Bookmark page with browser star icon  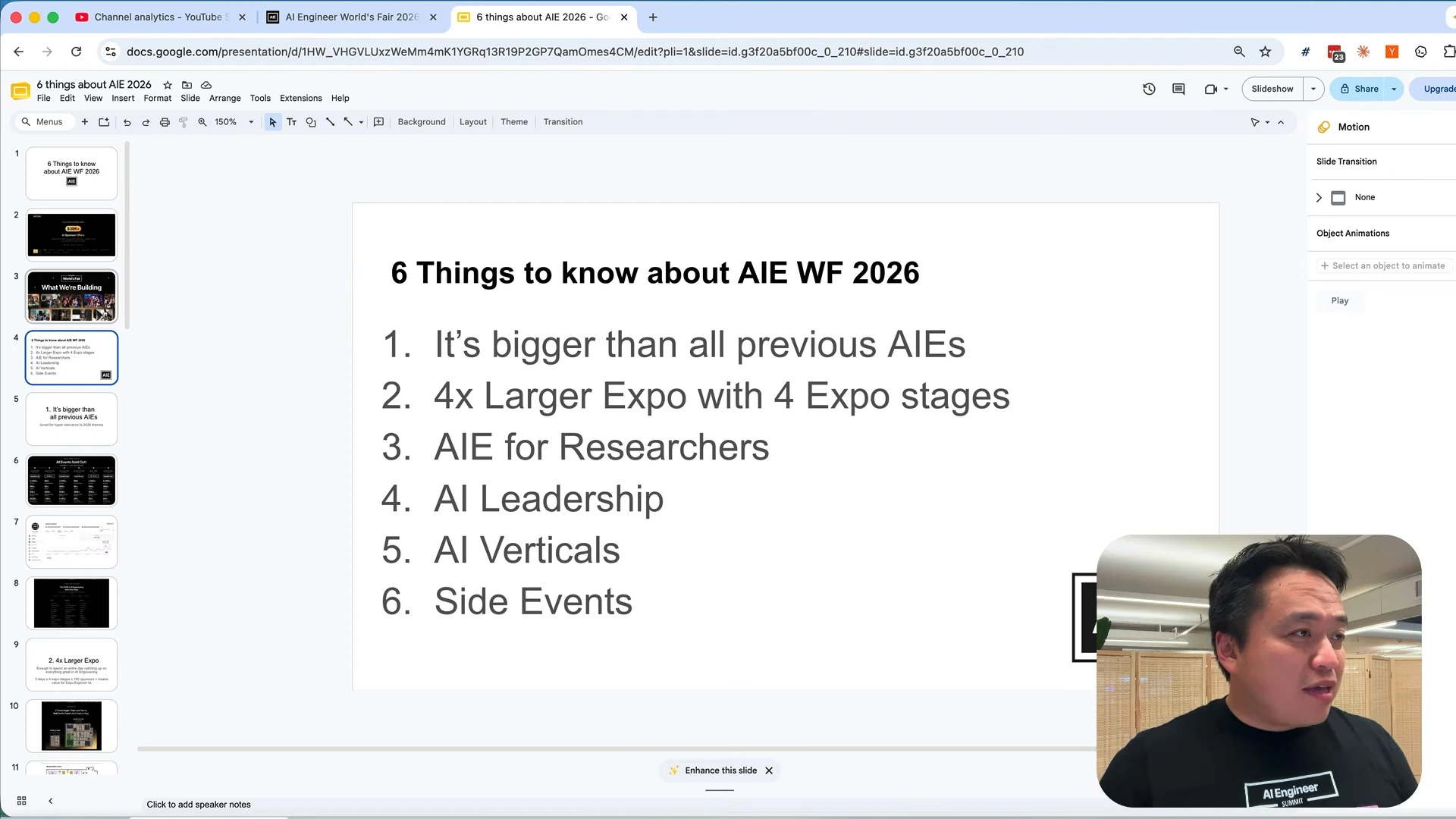pos(1265,52)
